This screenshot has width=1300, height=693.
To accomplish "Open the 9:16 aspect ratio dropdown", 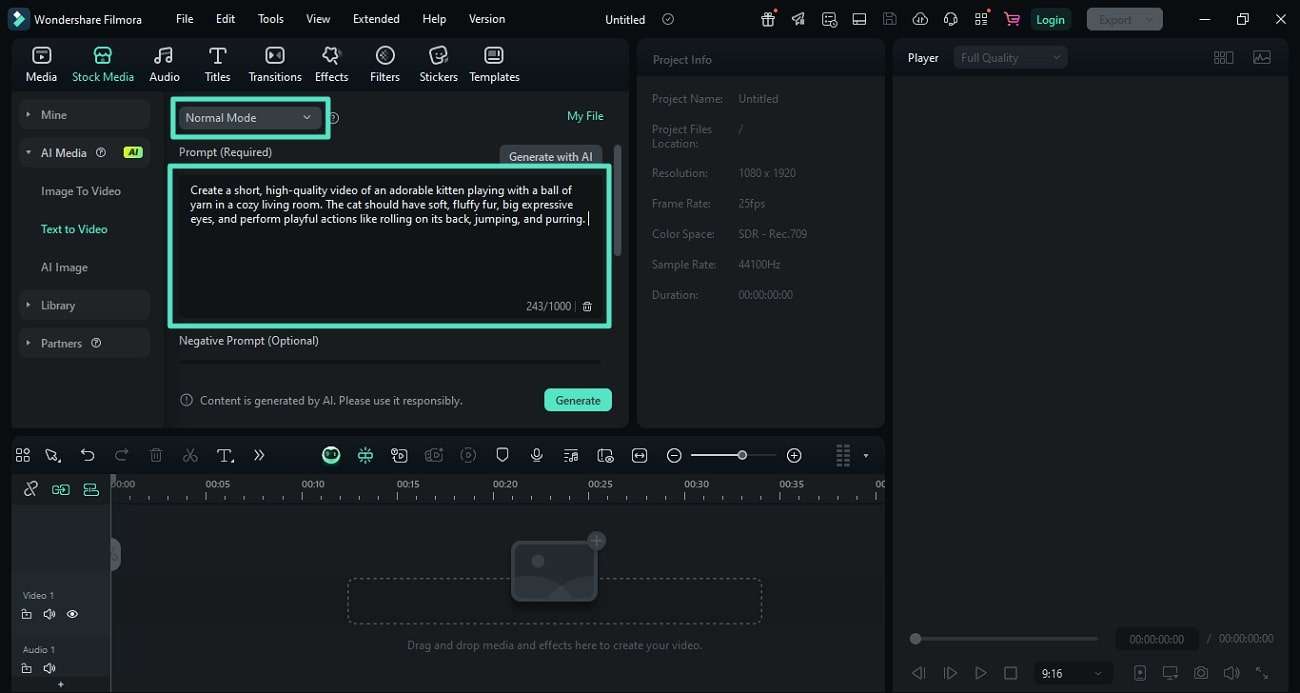I will click(1071, 673).
